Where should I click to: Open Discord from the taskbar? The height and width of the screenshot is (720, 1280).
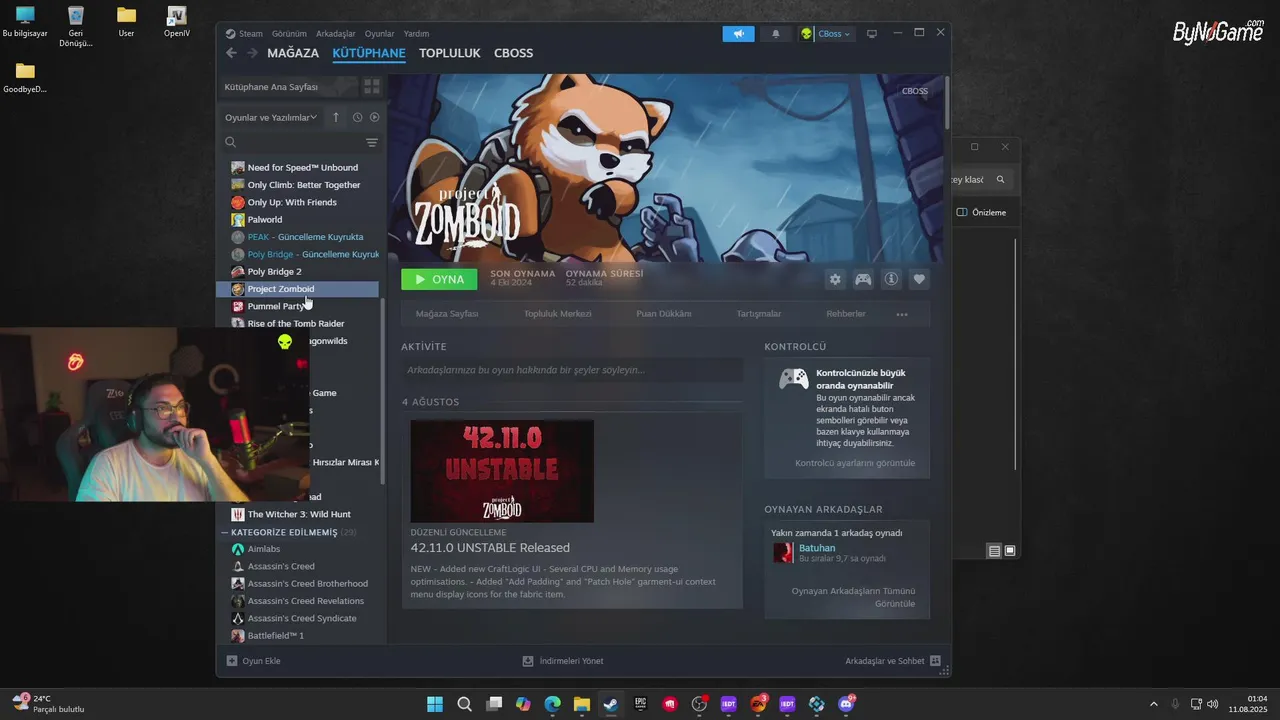tap(846, 704)
